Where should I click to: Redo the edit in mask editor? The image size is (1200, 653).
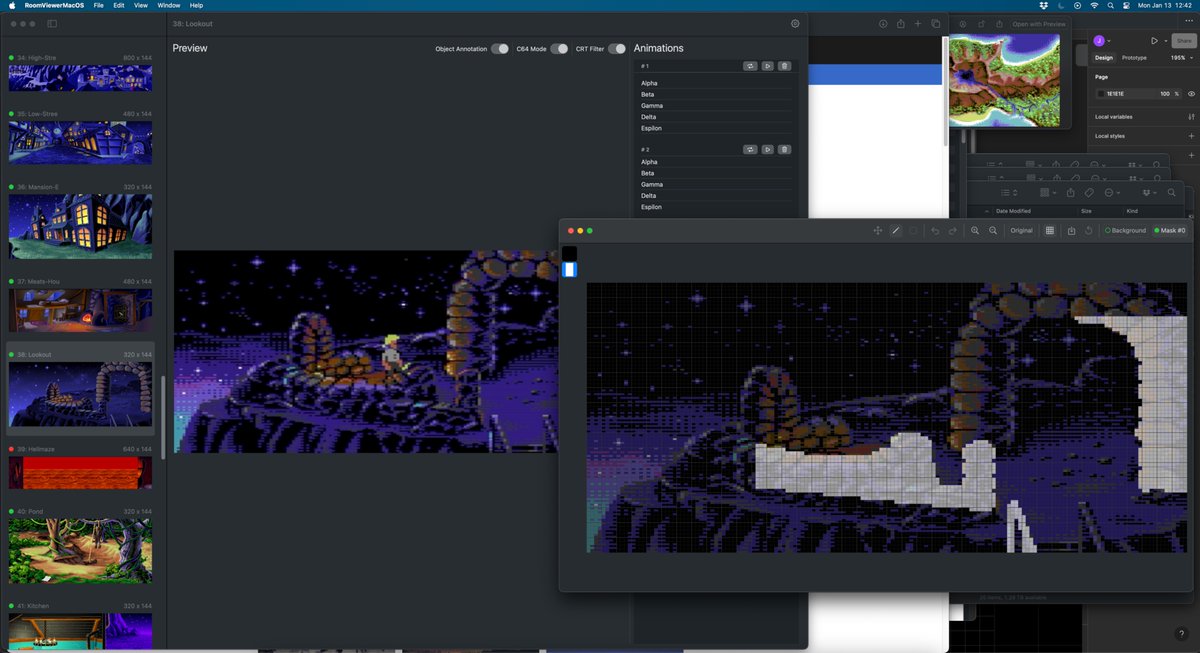(953, 231)
